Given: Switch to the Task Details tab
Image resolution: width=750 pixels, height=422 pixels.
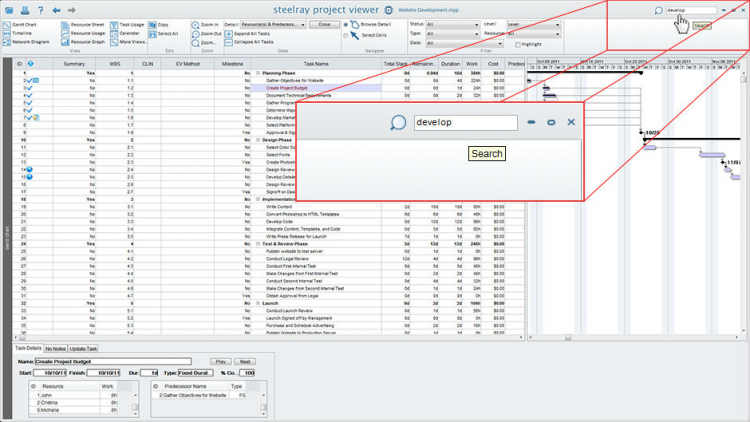Looking at the screenshot, I should click(x=28, y=348).
